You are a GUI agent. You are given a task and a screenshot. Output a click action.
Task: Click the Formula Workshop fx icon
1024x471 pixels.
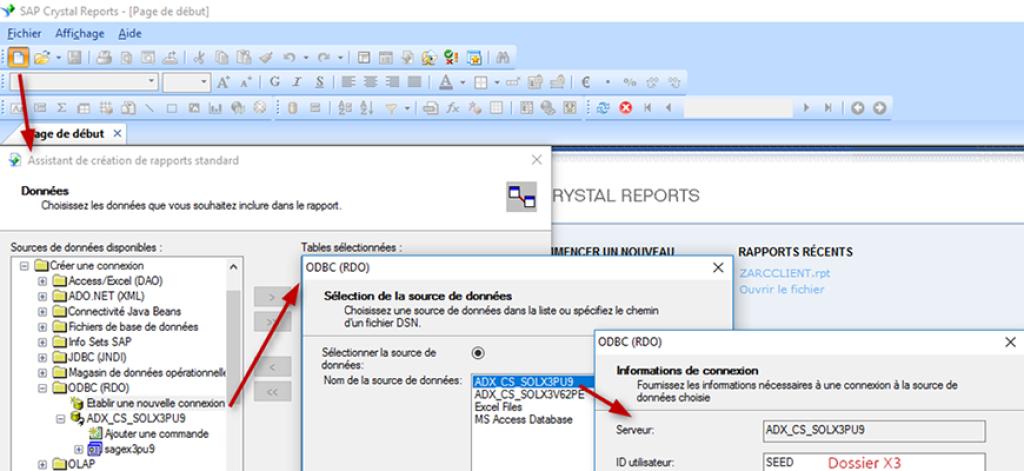pyautogui.click(x=452, y=106)
